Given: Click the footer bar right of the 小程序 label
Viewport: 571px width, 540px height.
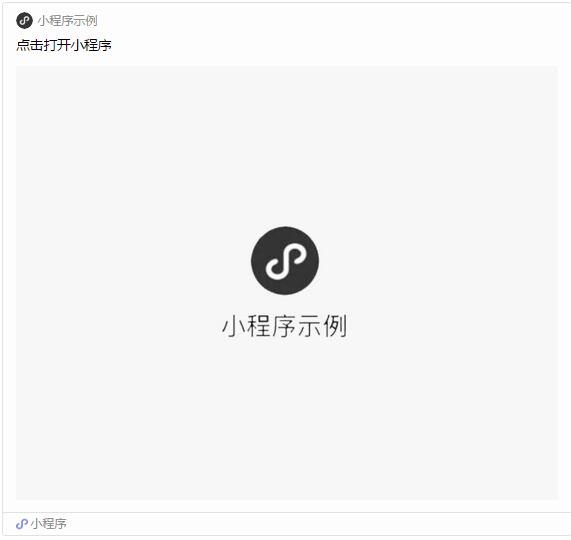Looking at the screenshot, I should (317, 524).
